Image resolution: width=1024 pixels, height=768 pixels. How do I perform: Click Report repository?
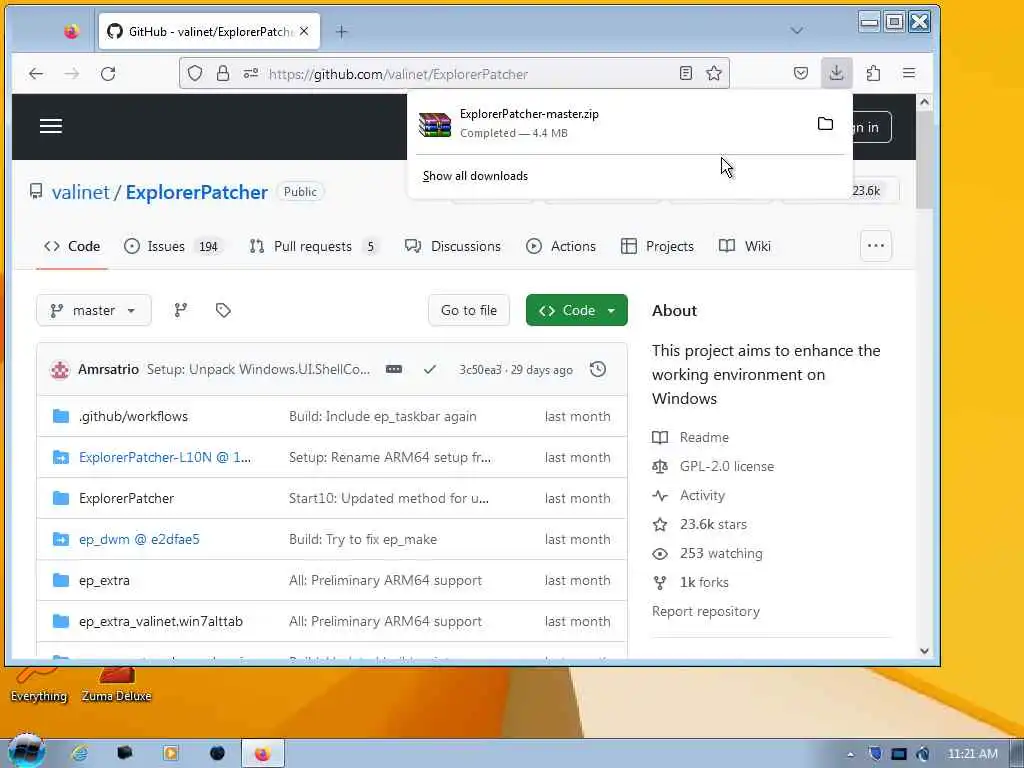tap(706, 612)
